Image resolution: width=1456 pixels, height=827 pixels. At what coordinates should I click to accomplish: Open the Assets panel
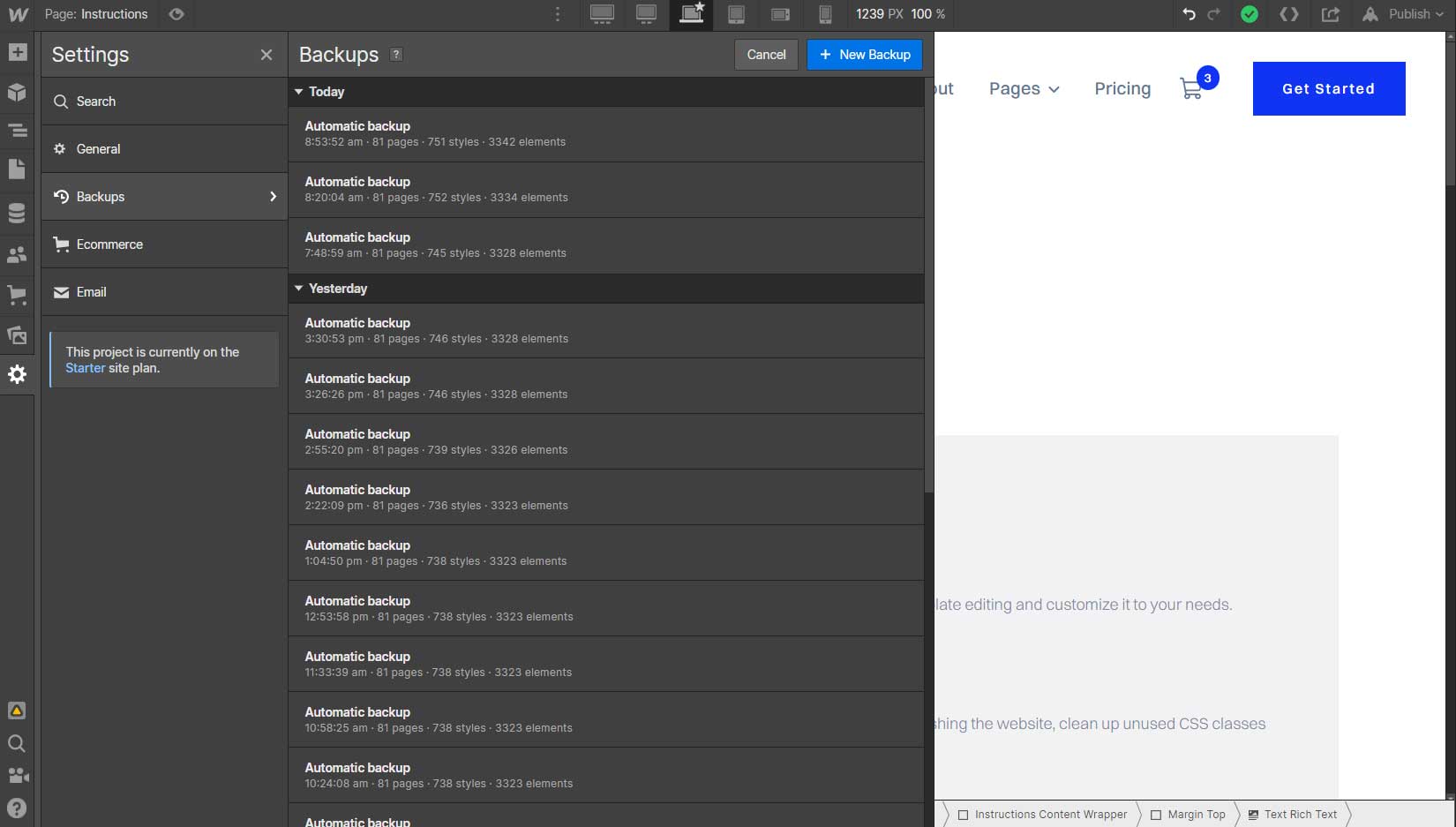(17, 335)
